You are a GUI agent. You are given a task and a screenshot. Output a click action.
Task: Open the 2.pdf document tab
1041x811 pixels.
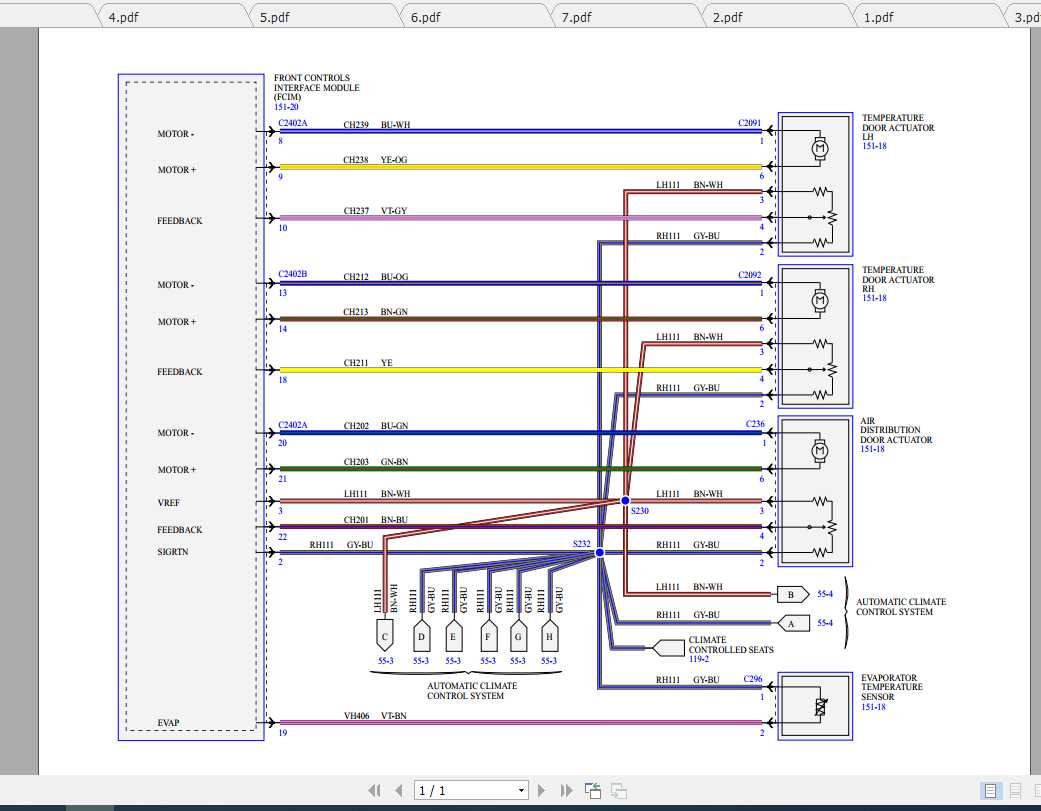(x=727, y=17)
